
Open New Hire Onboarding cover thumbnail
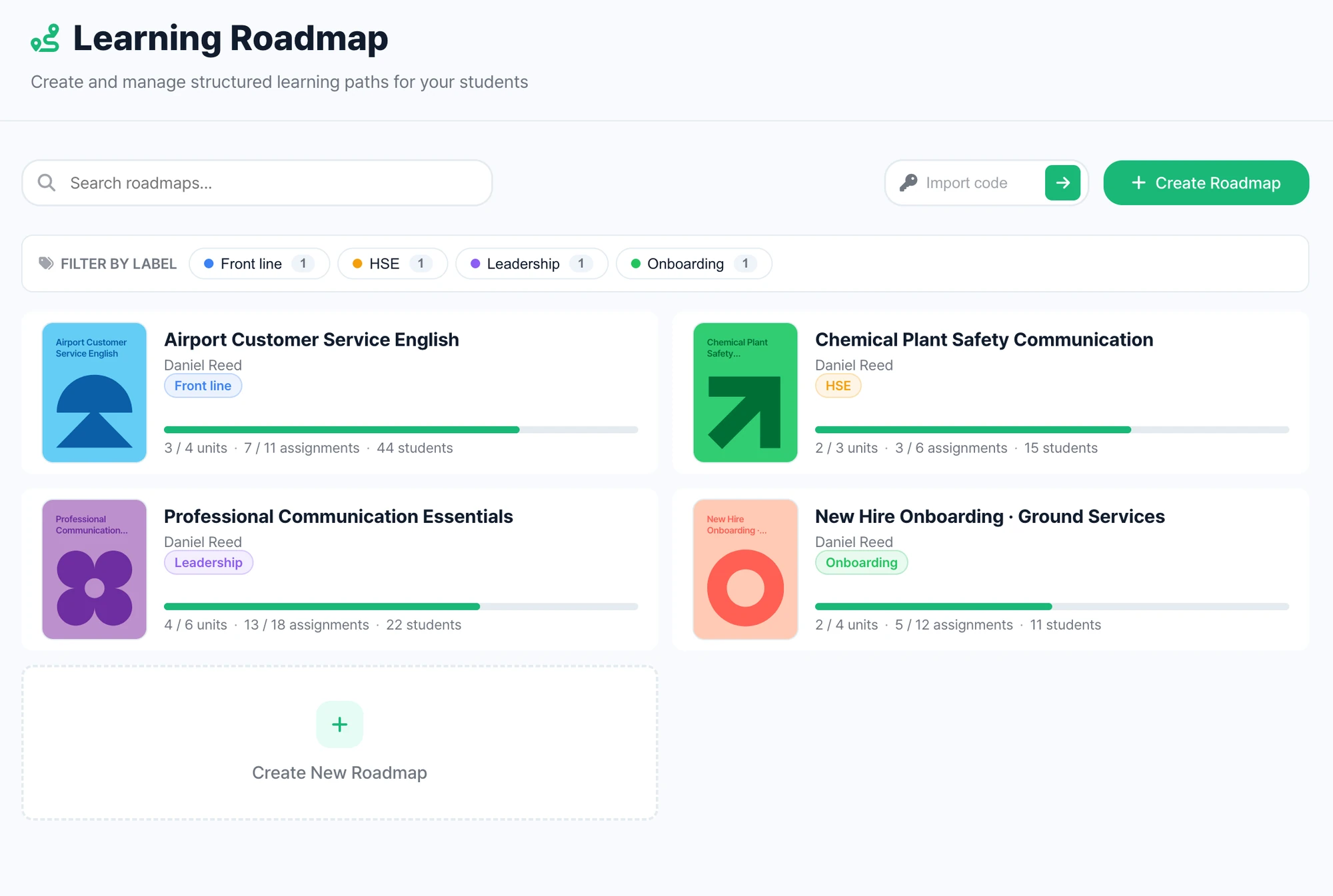pyautogui.click(x=745, y=570)
